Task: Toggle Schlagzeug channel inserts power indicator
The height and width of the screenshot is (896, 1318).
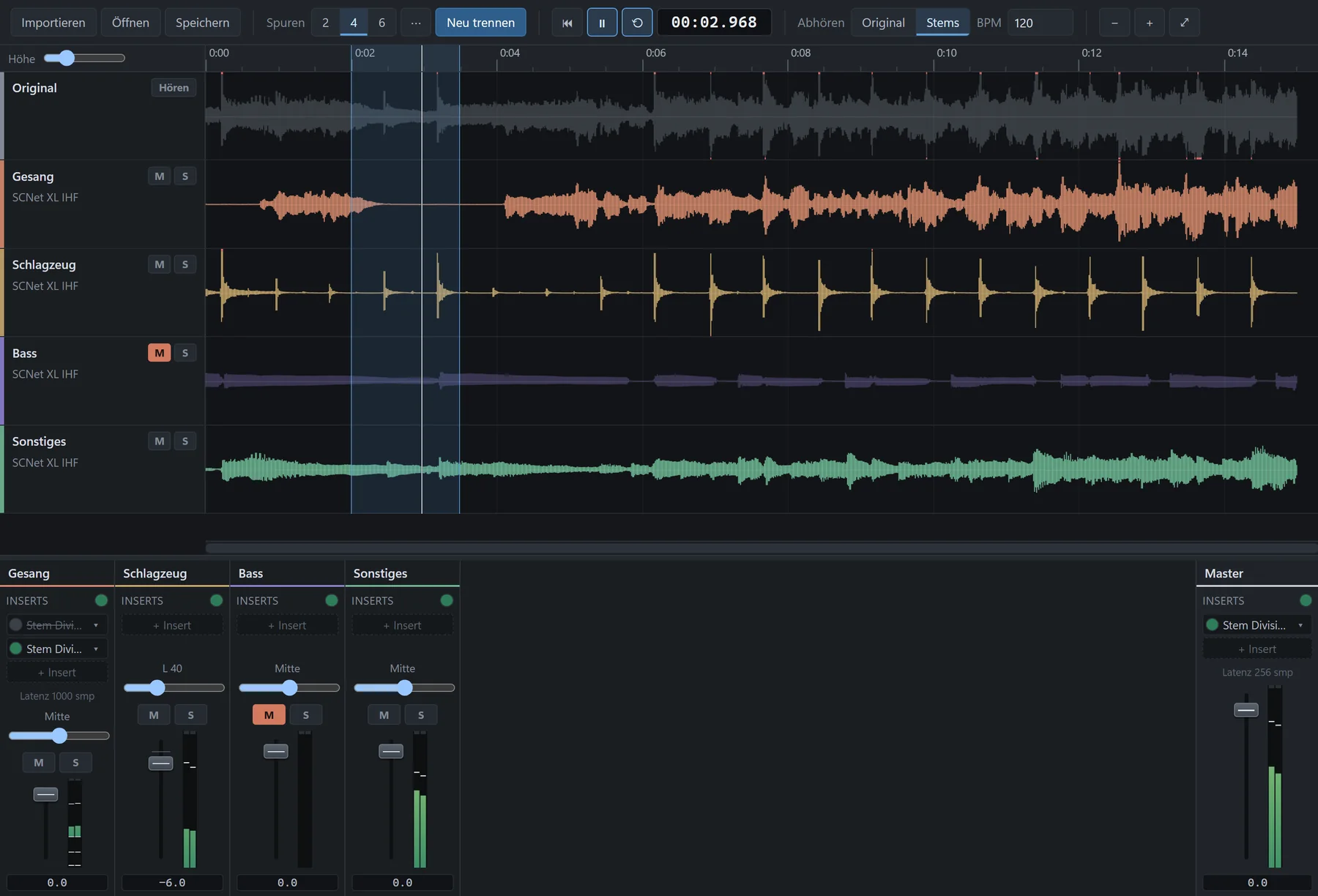Action: coord(217,600)
